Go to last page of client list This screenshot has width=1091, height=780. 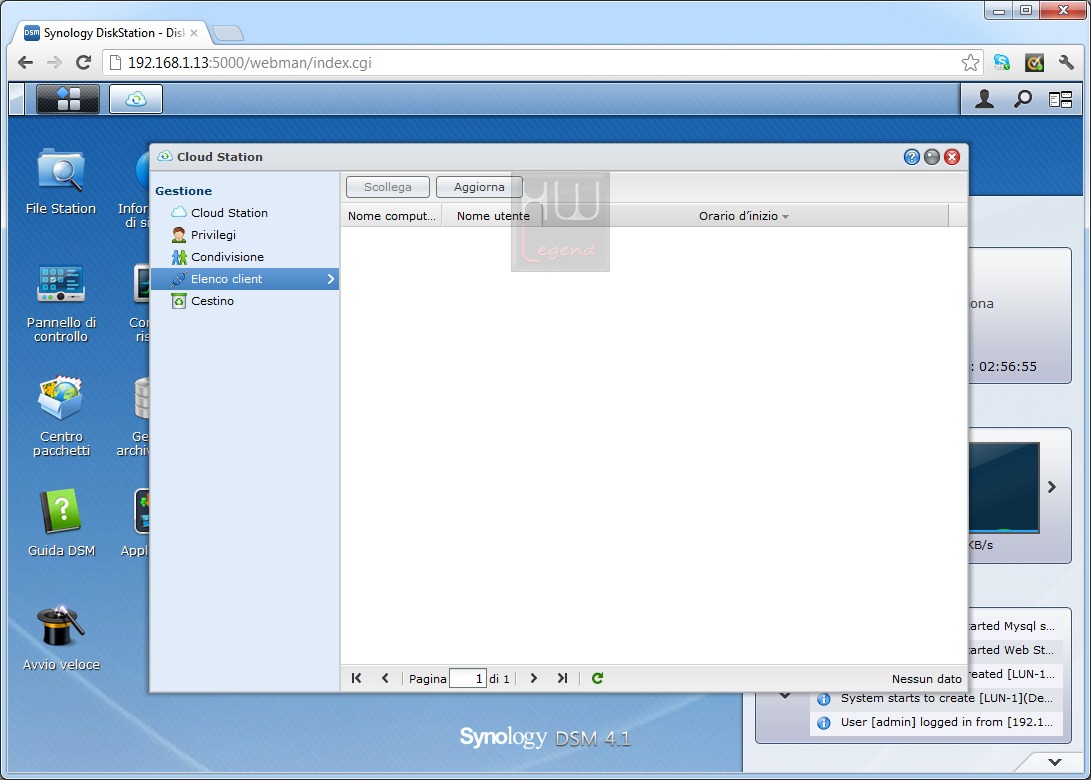pyautogui.click(x=562, y=678)
